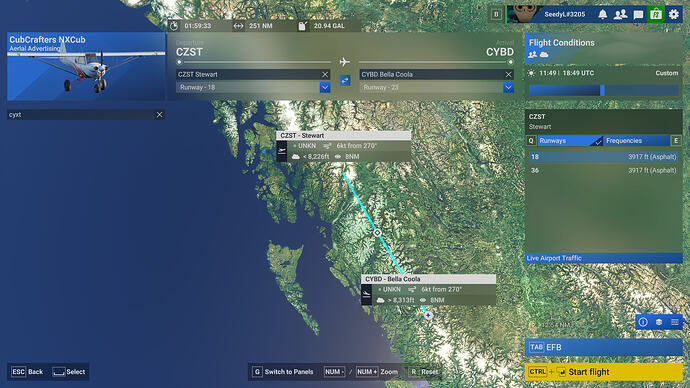Image resolution: width=690 pixels, height=388 pixels.
Task: Click the multiplayer icon under Flight Conditions
Action: pyautogui.click(x=532, y=55)
